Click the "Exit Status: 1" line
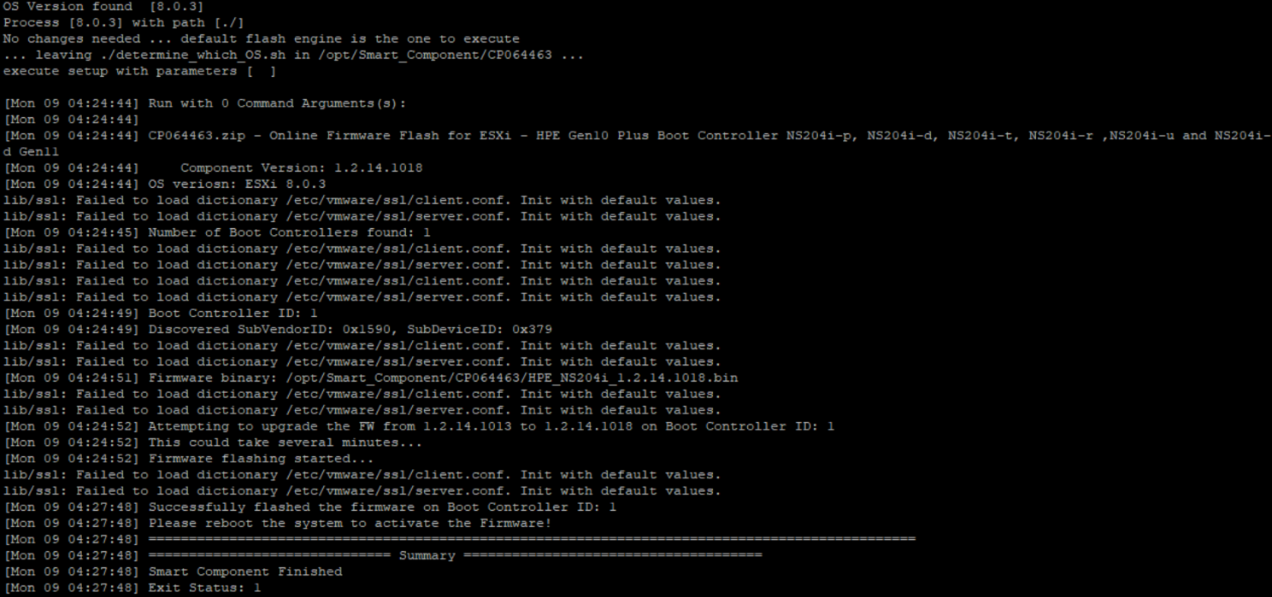Viewport: 1272px width, 597px height. coord(204,587)
